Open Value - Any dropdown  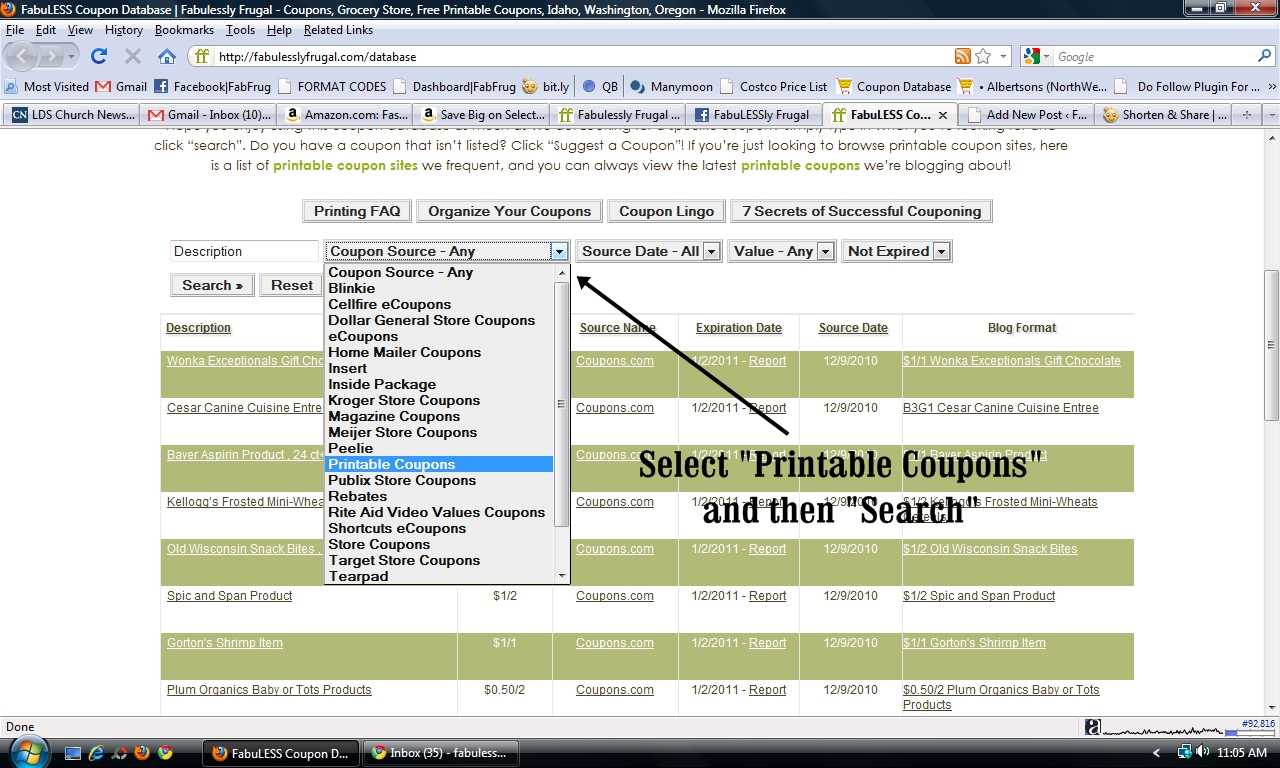[x=781, y=252]
